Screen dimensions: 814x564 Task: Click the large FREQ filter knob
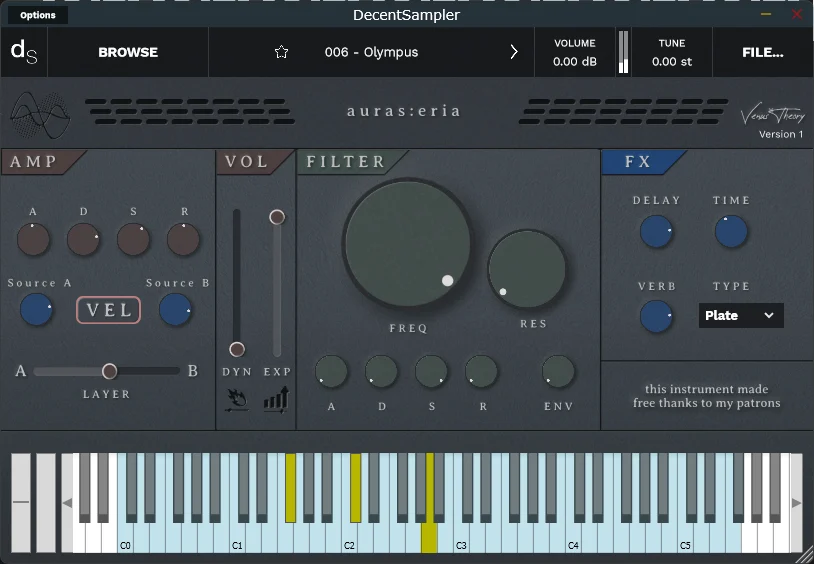[408, 245]
